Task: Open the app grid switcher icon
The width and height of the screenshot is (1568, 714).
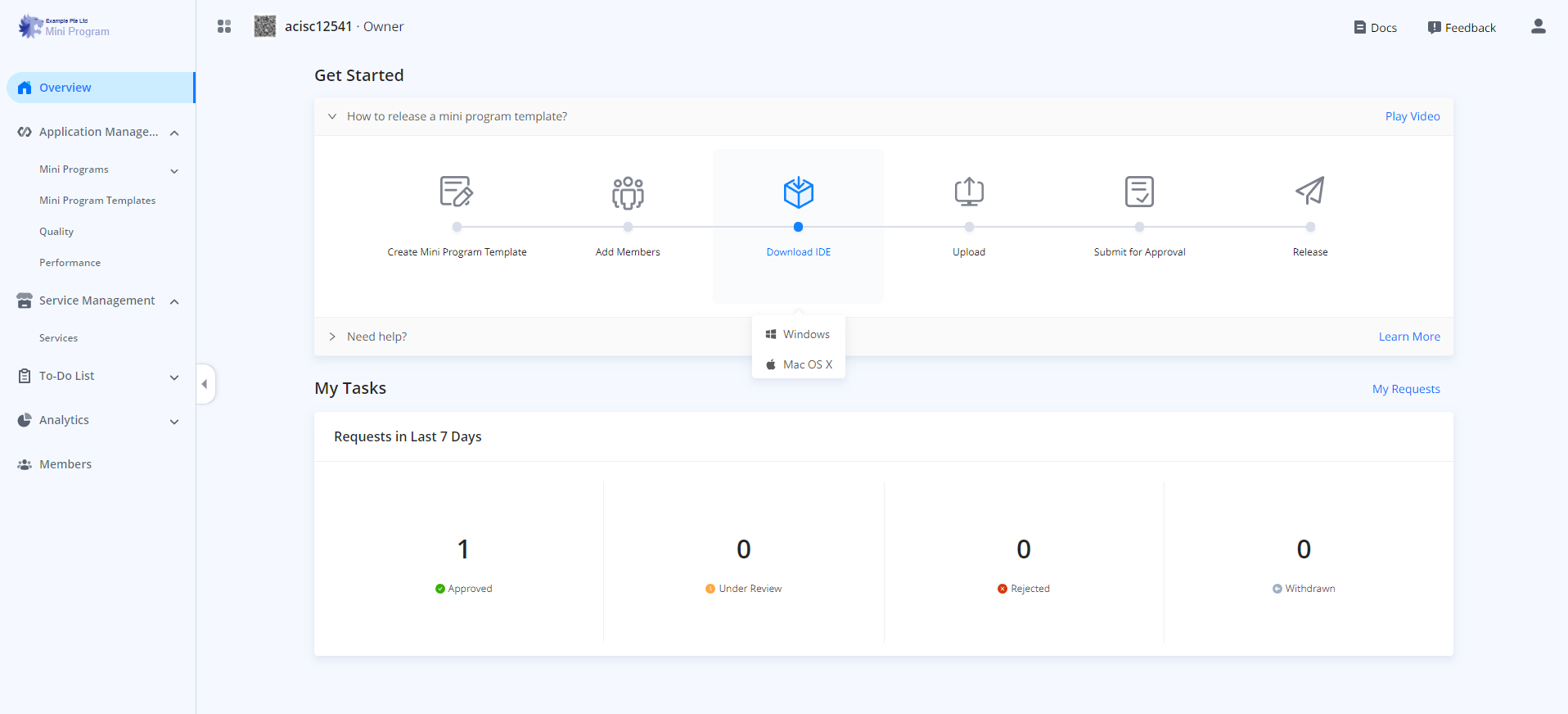Action: point(224,27)
